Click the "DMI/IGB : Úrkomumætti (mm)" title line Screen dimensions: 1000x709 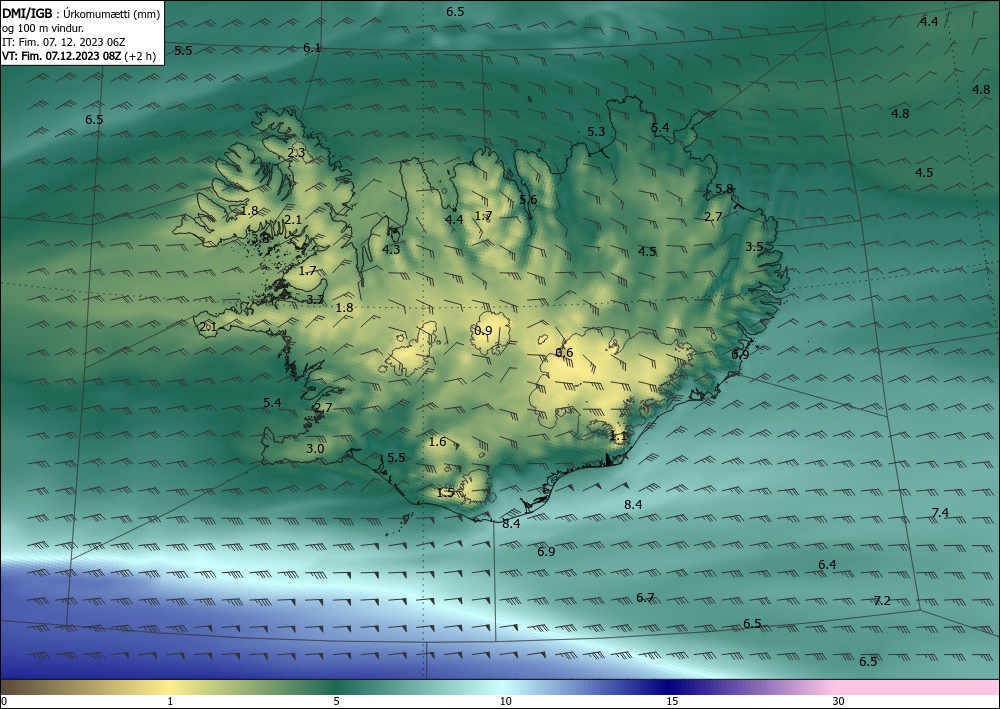pyautogui.click(x=81, y=13)
